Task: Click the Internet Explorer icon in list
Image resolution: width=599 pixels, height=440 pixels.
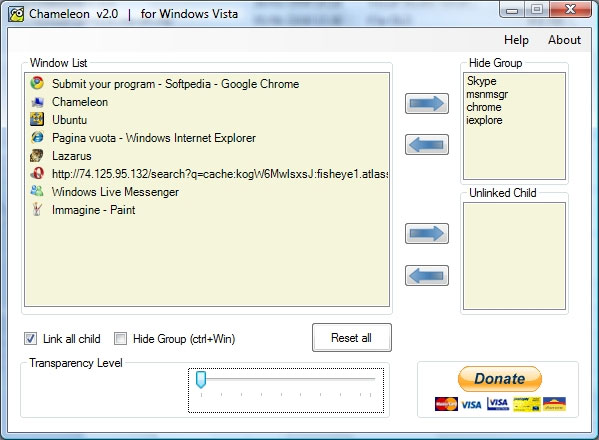Action: (x=37, y=138)
